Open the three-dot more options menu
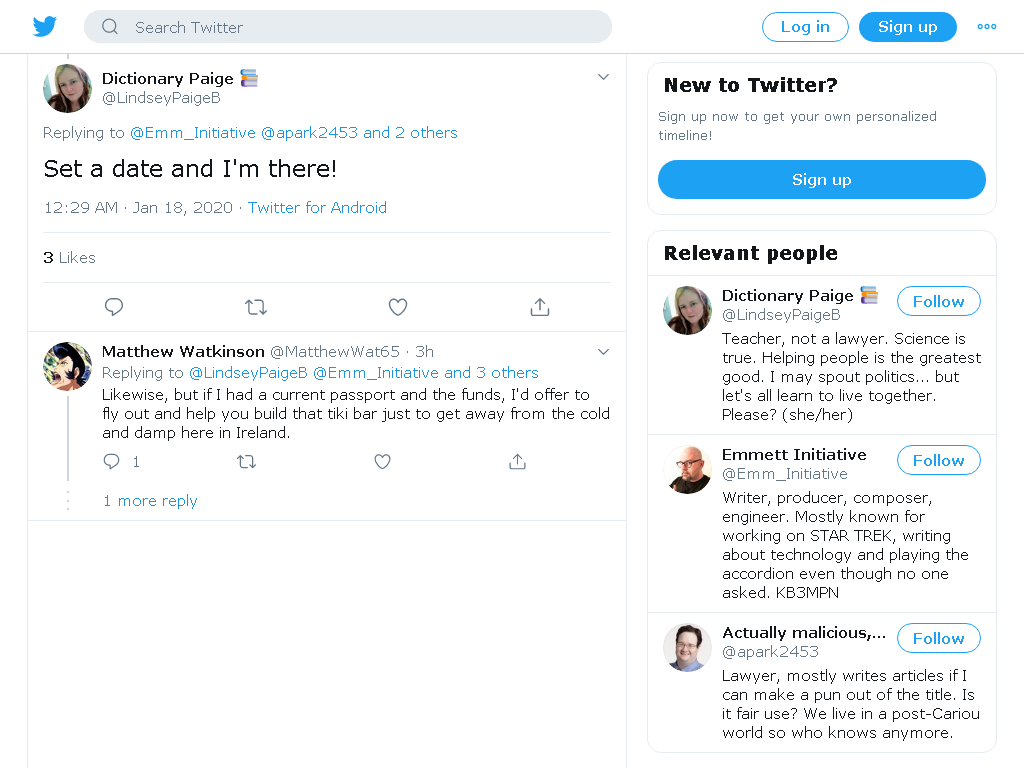The width and height of the screenshot is (1024, 768). tap(986, 27)
